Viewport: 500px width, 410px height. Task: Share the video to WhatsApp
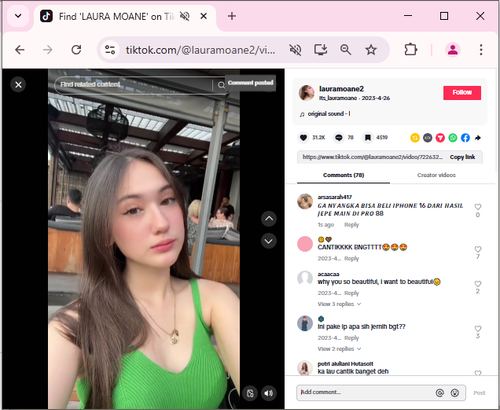[x=453, y=138]
